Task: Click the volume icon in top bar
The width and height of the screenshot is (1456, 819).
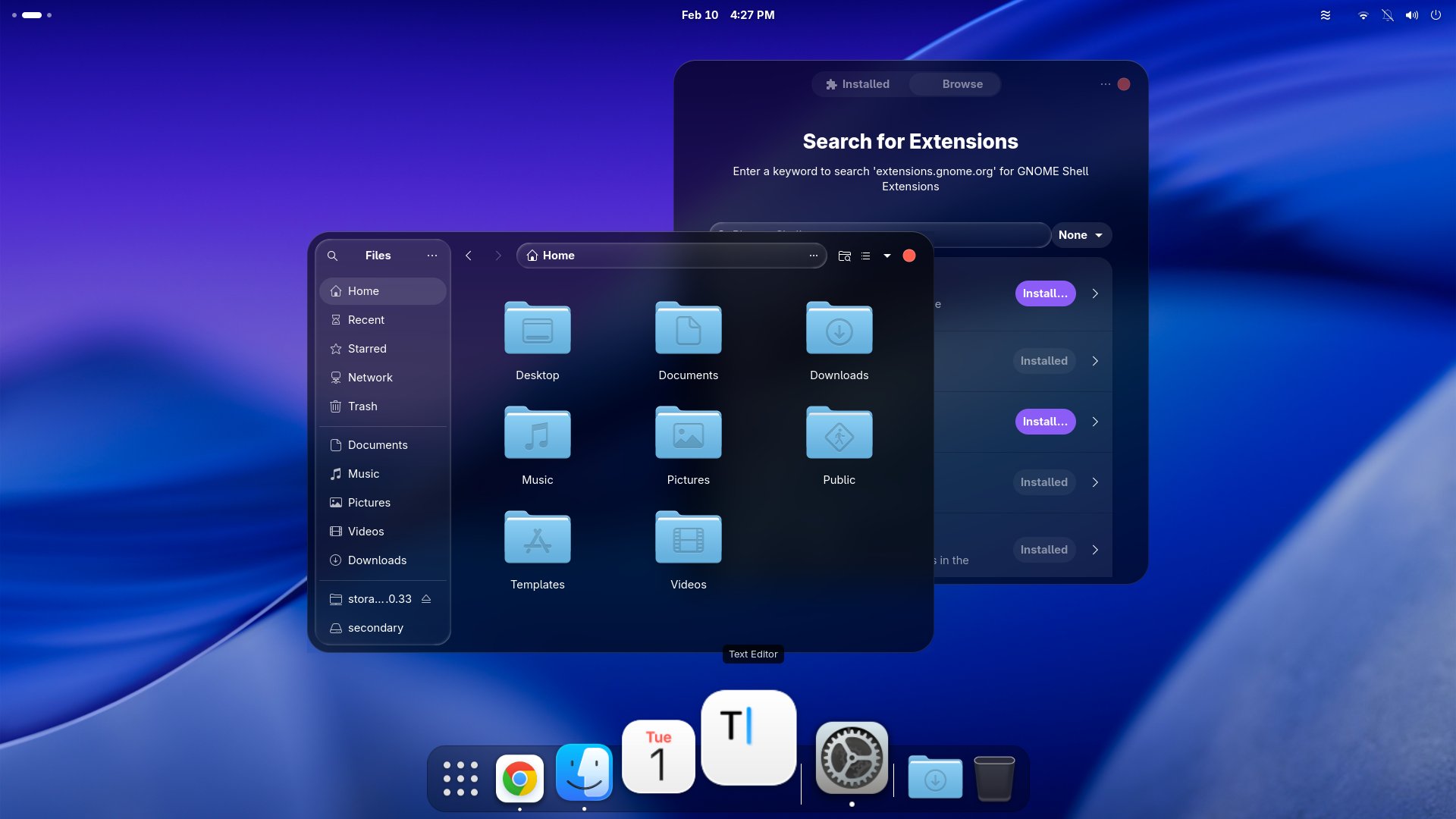Action: (1411, 15)
